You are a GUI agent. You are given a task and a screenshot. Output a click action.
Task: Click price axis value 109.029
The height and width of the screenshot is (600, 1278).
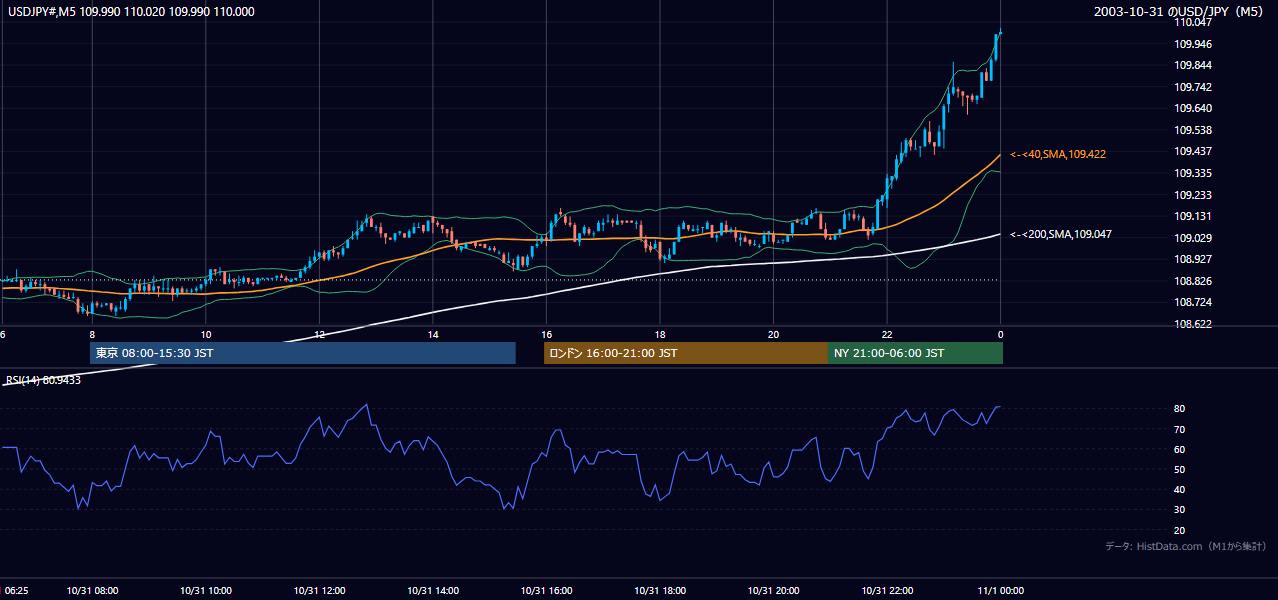(1194, 238)
